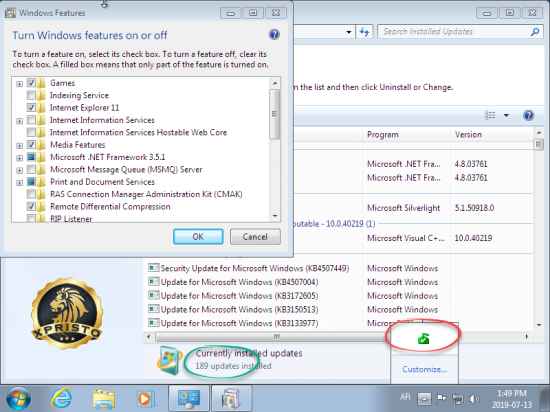The width and height of the screenshot is (550, 412).
Task: Click the Action Center flag tray icon
Action: (x=441, y=398)
